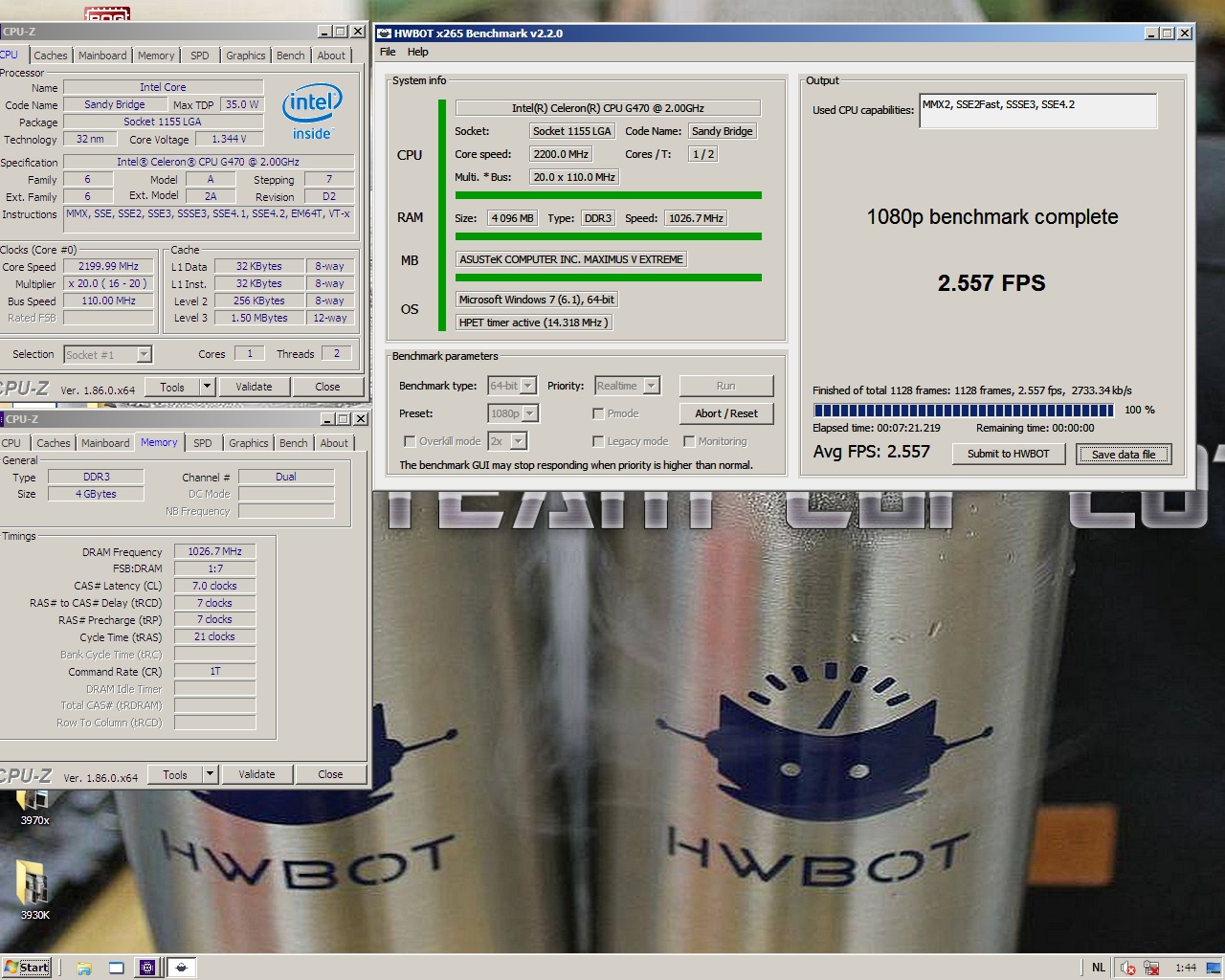Click the benchmark progress bar at 100%
Screen dimensions: 1225x980
pos(964,410)
